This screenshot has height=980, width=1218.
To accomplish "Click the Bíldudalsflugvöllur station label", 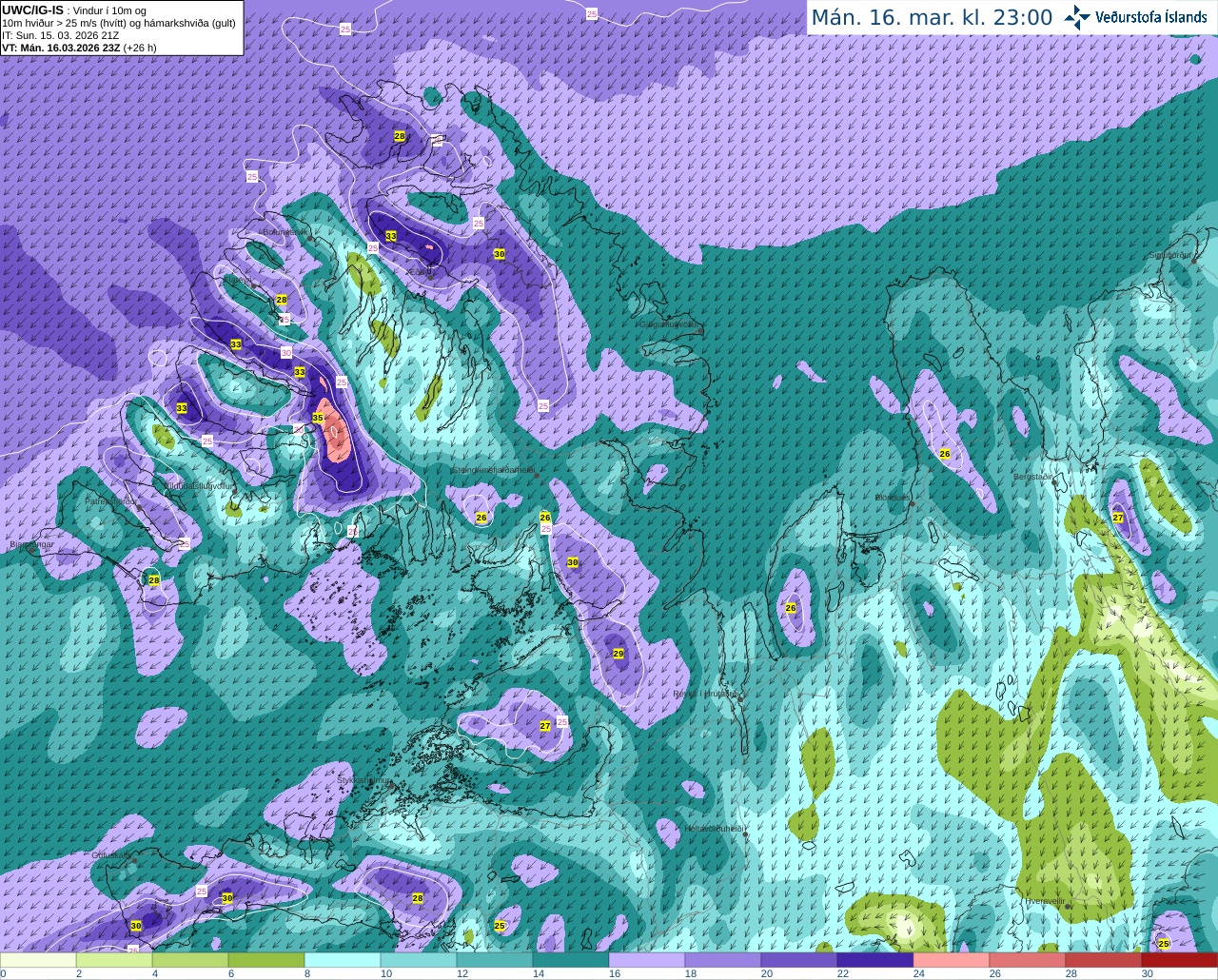I will click(197, 485).
